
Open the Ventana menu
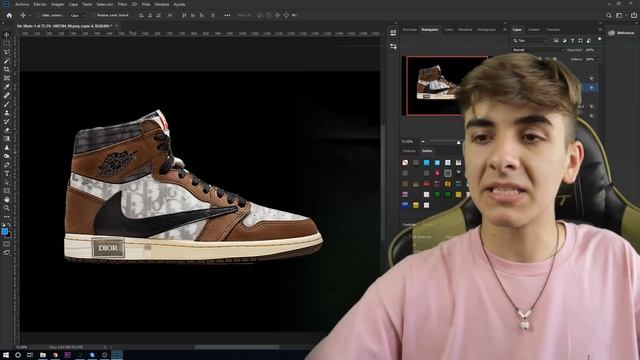point(162,4)
